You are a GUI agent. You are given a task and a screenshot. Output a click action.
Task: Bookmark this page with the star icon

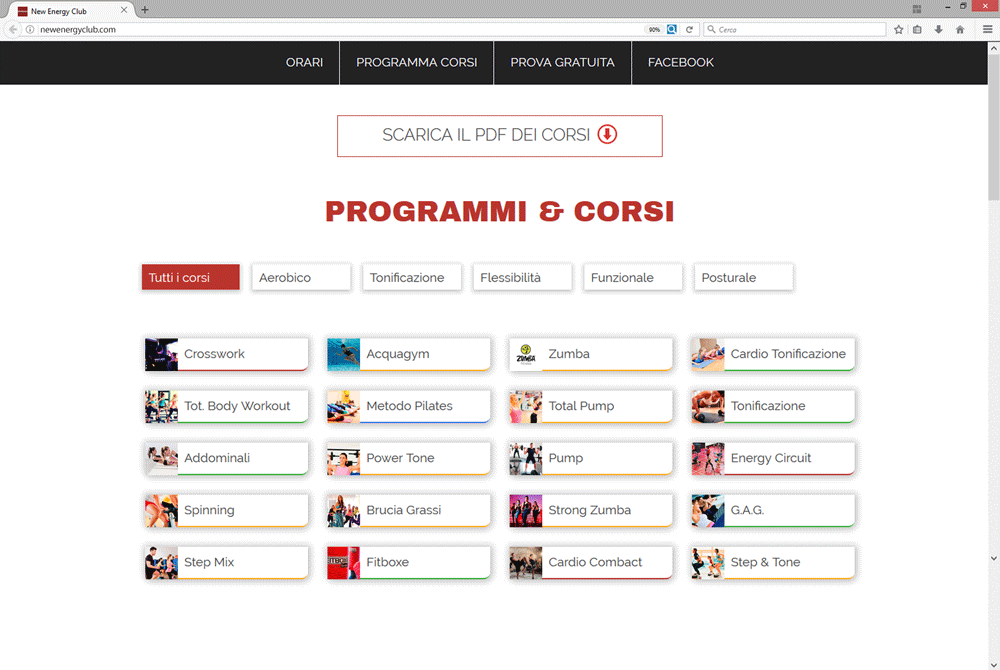[x=899, y=30]
